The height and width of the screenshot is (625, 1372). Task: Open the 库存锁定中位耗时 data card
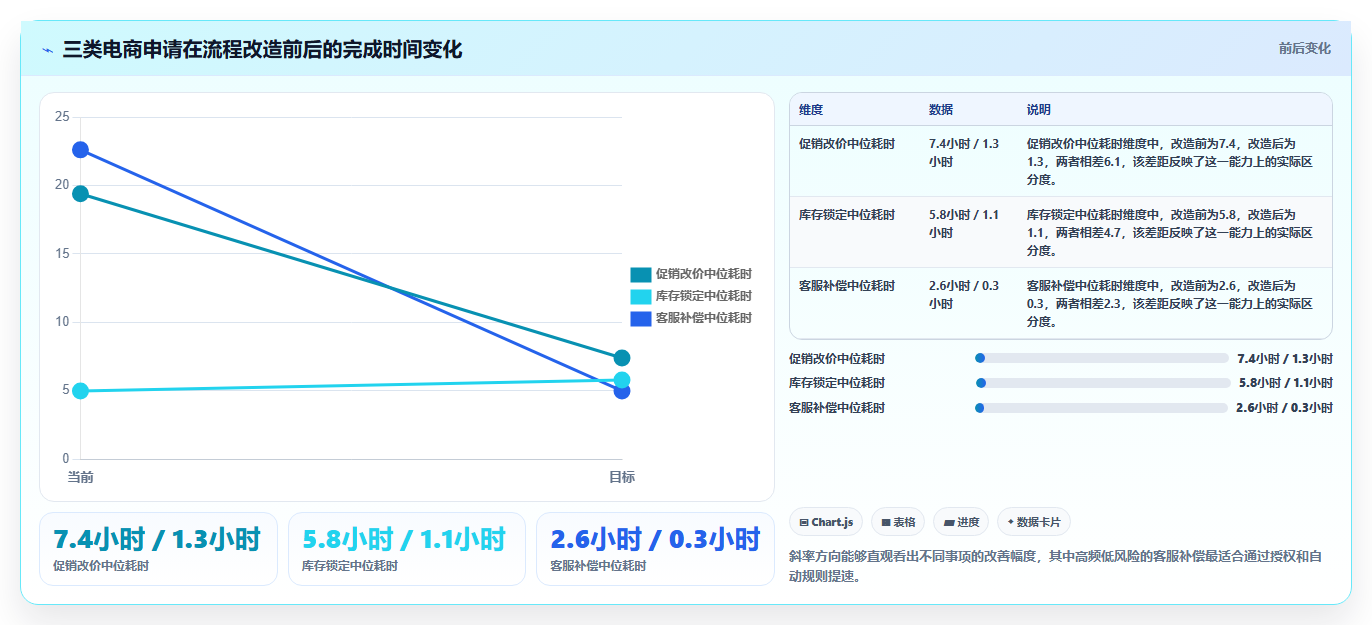tap(407, 549)
